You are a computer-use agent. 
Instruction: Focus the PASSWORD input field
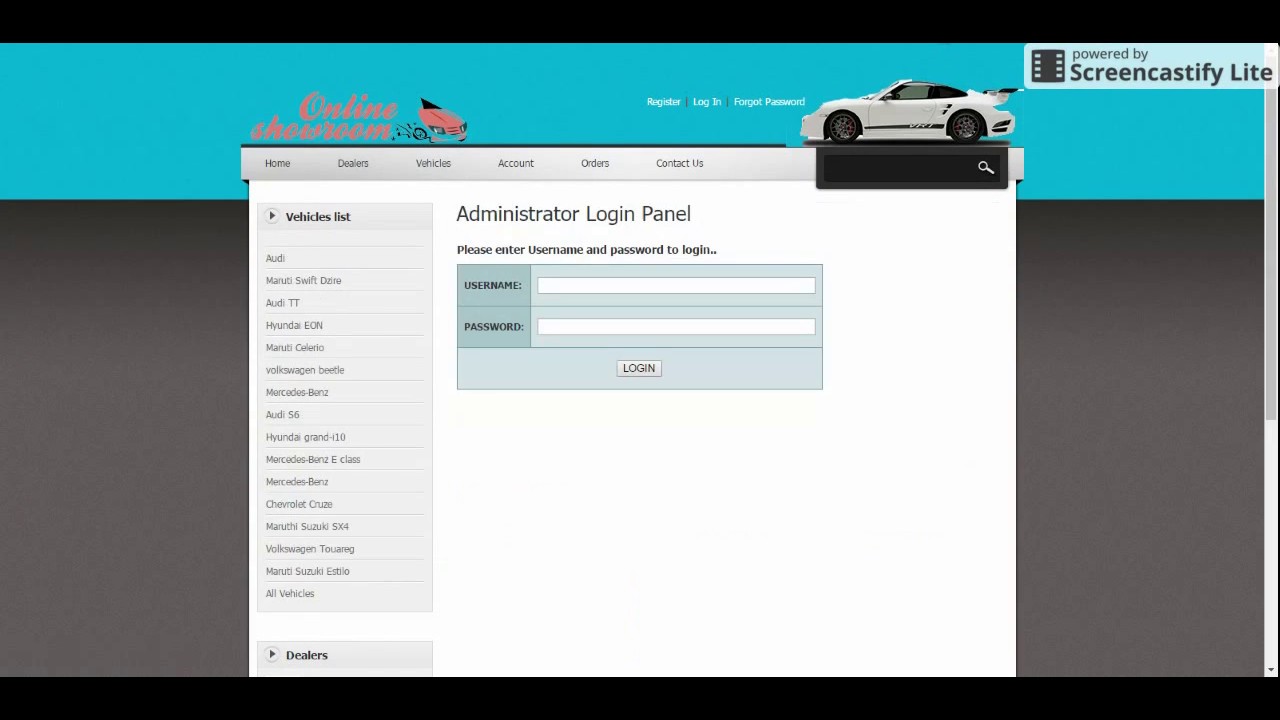tap(676, 327)
